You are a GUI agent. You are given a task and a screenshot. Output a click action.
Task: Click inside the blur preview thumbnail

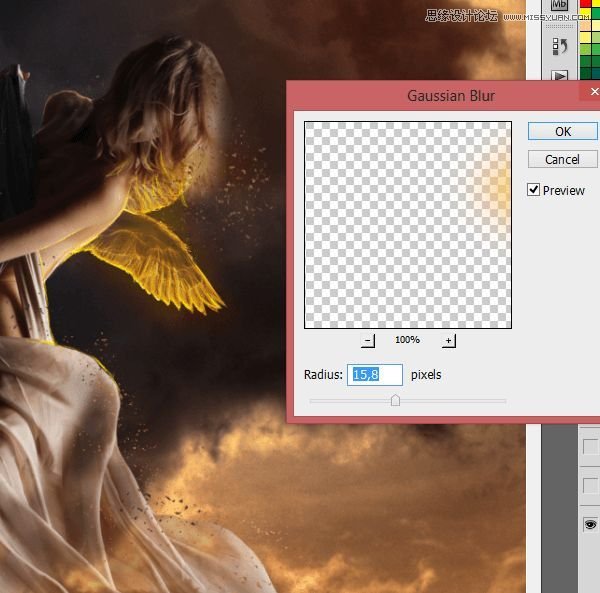coord(408,225)
